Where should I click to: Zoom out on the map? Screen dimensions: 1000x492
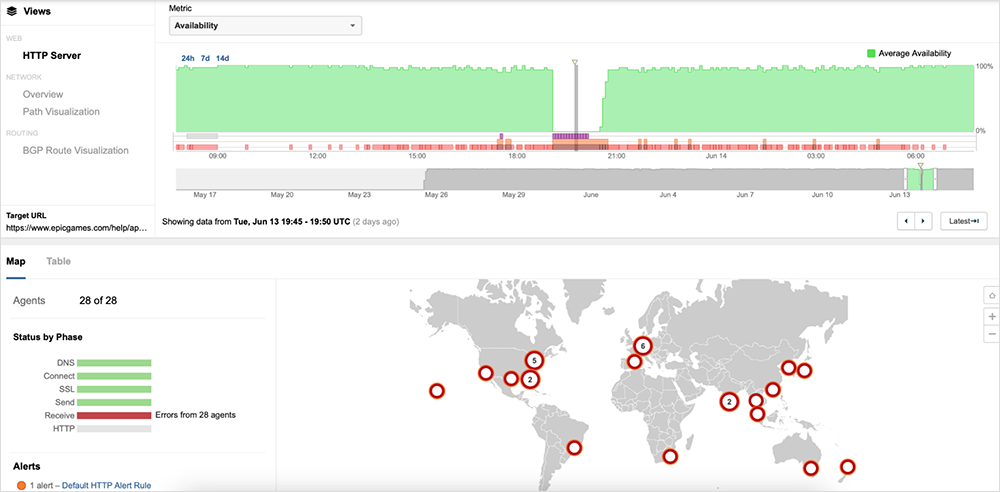coord(991,334)
